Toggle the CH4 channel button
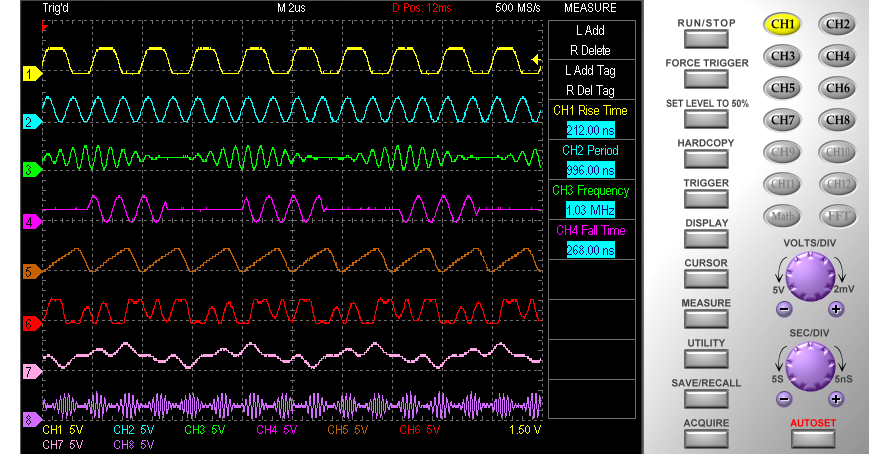890x454 pixels. click(x=837, y=56)
